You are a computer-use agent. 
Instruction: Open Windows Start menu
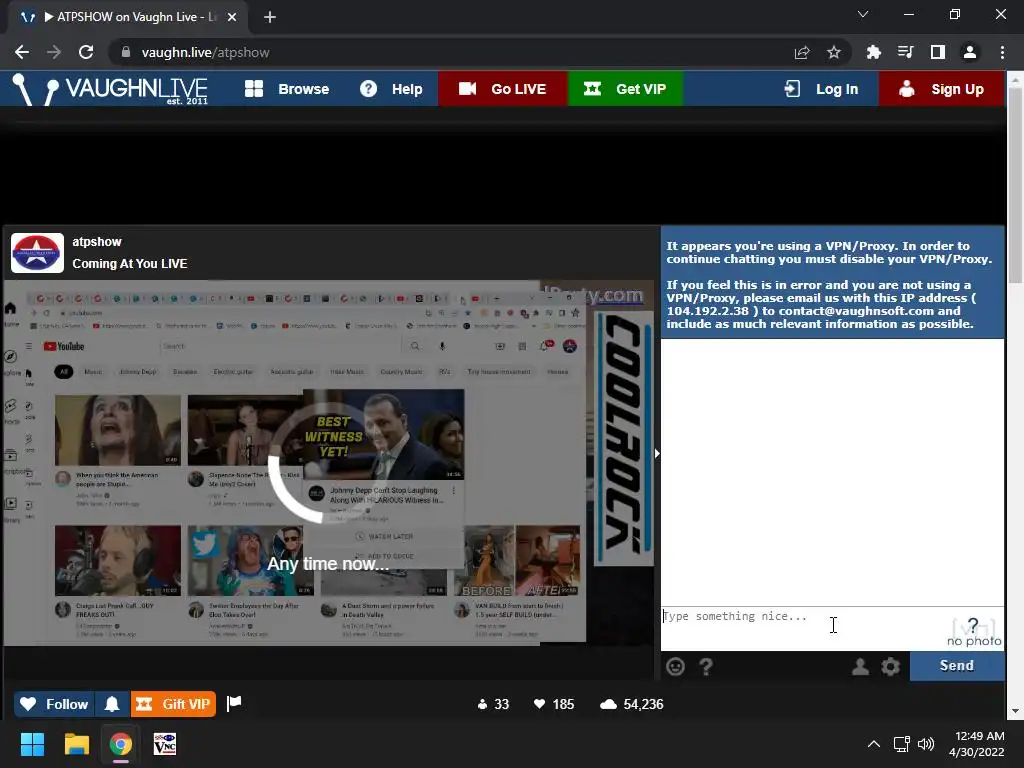tap(32, 744)
